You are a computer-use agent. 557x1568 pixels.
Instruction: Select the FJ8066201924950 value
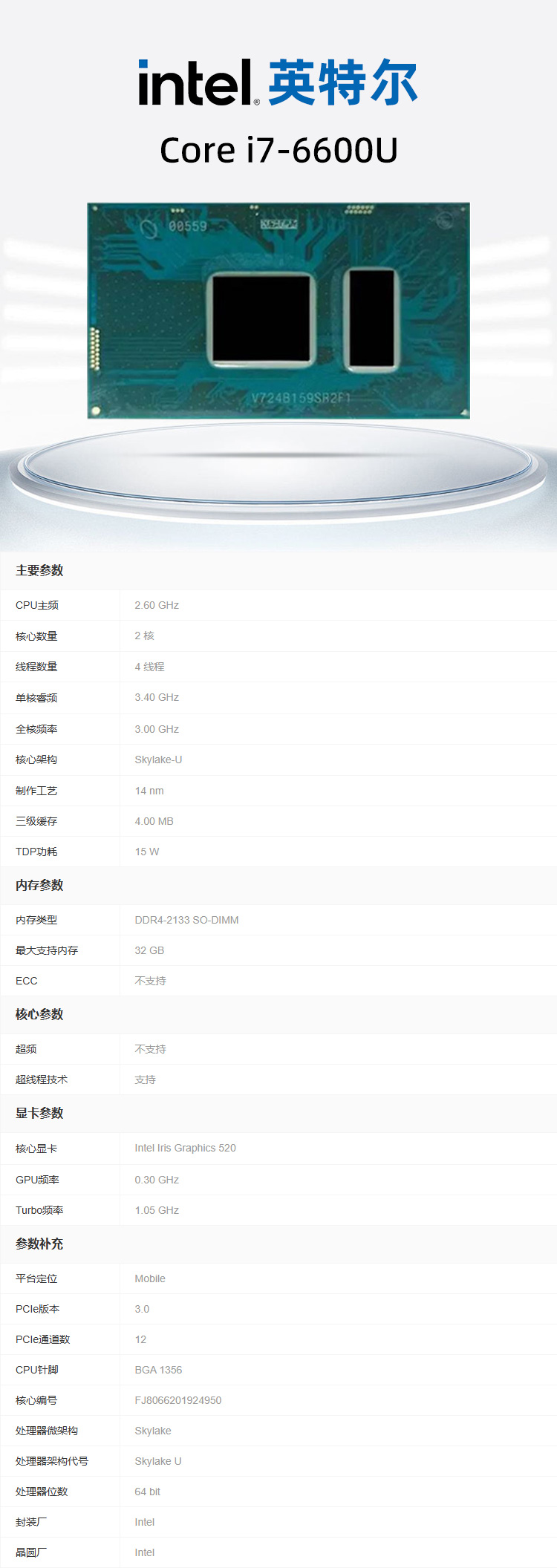coord(178,1400)
